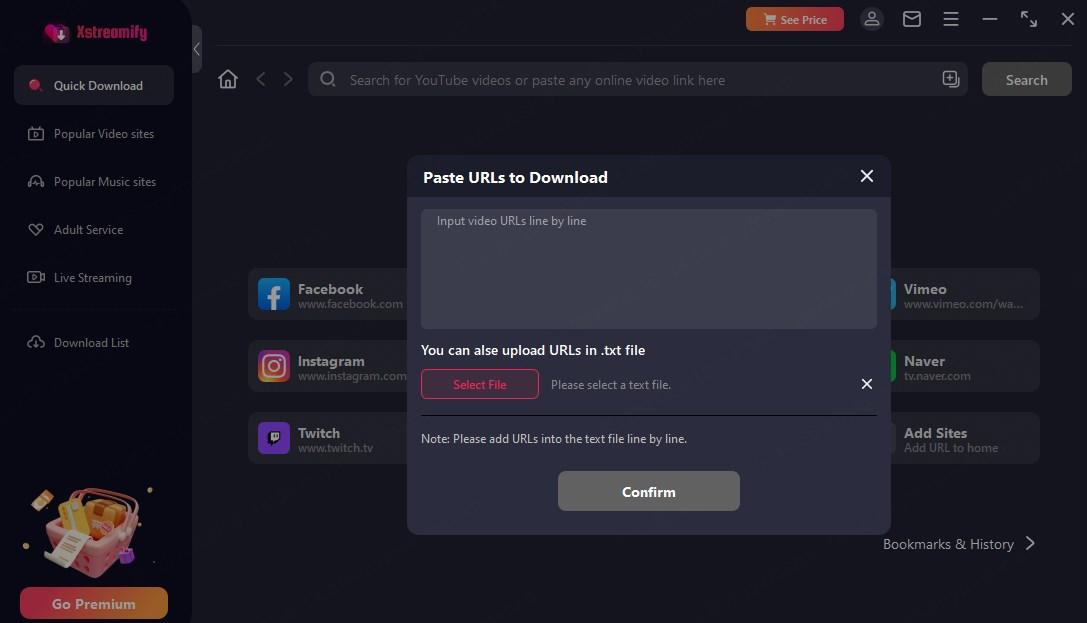Minimize the Xstreamify window
The height and width of the screenshot is (623, 1087).
click(989, 19)
